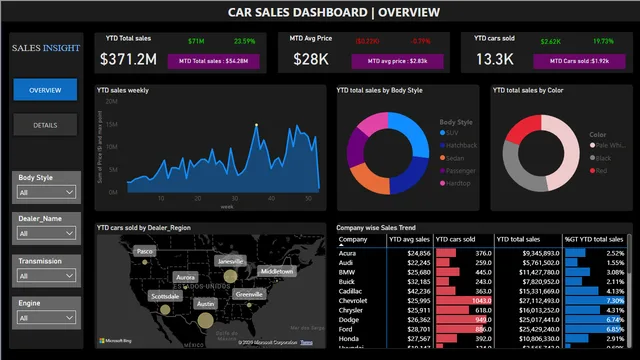Screen dimensions: 640x360
Task: Click the $28K MTD avg price value
Action: point(311,60)
